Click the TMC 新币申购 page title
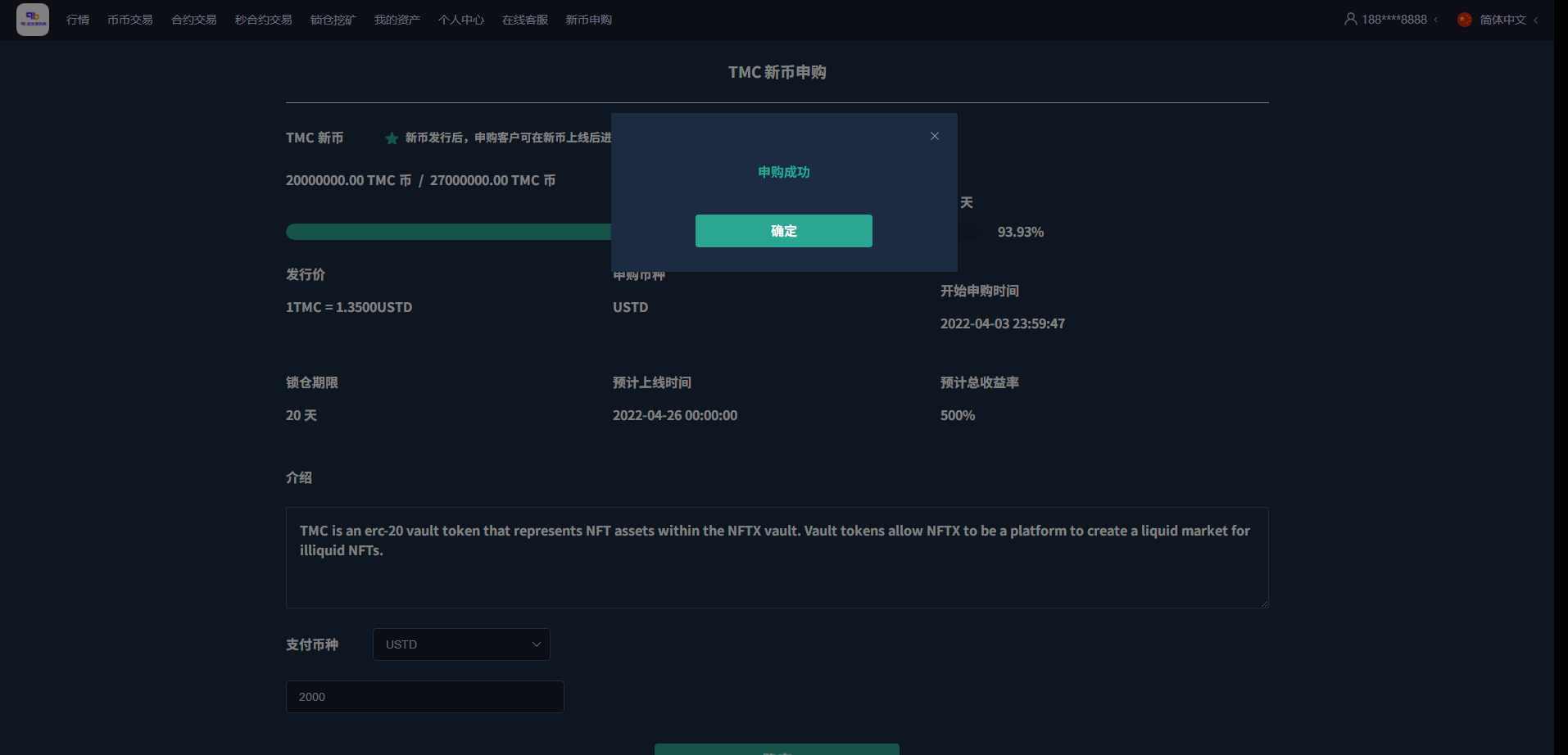 777,72
